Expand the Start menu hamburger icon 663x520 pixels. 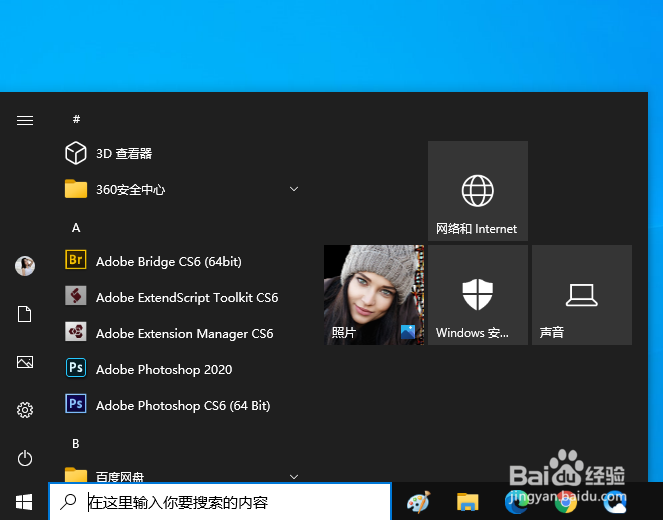point(25,120)
